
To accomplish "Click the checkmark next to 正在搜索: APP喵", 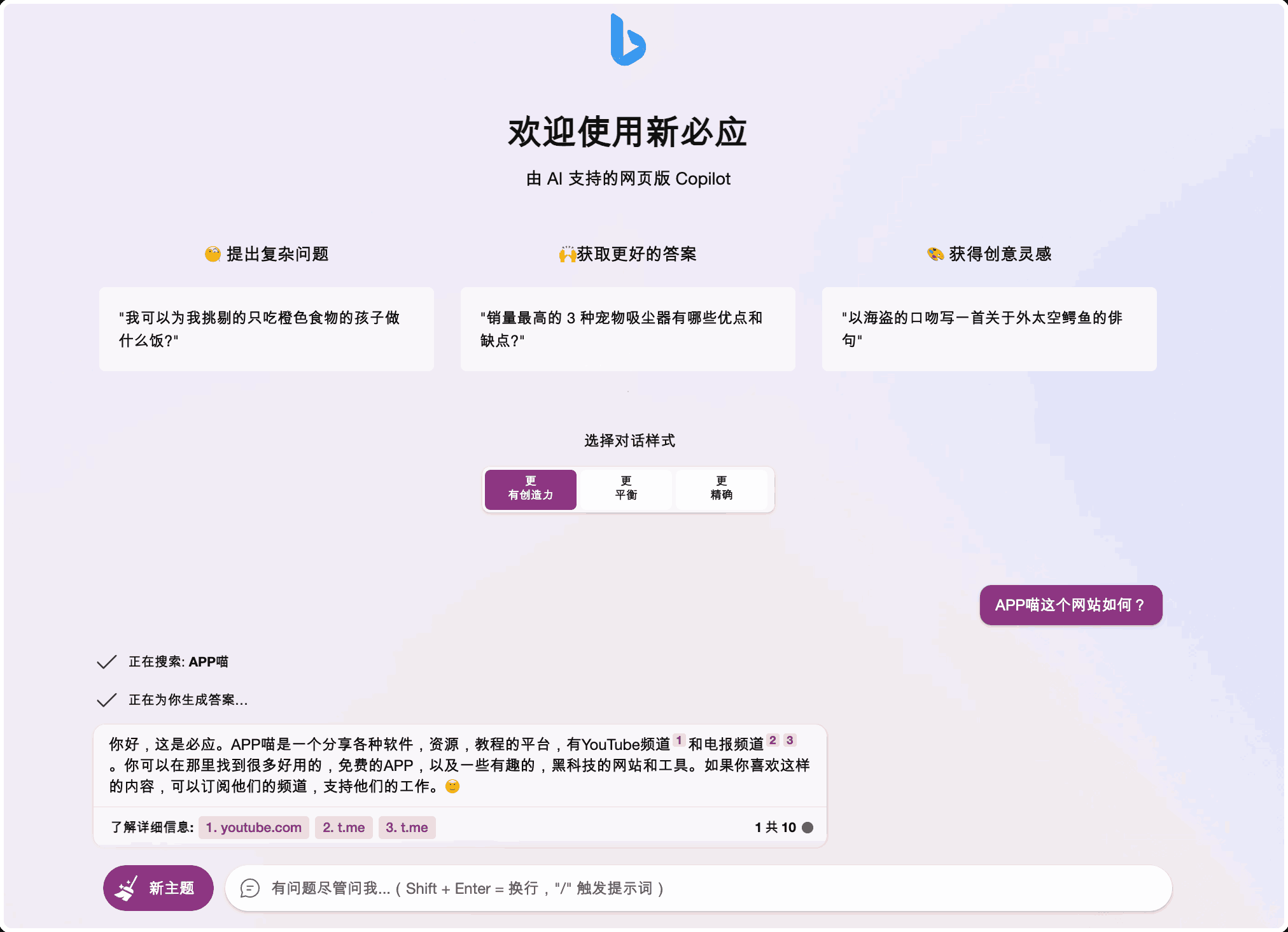I will 106,662.
